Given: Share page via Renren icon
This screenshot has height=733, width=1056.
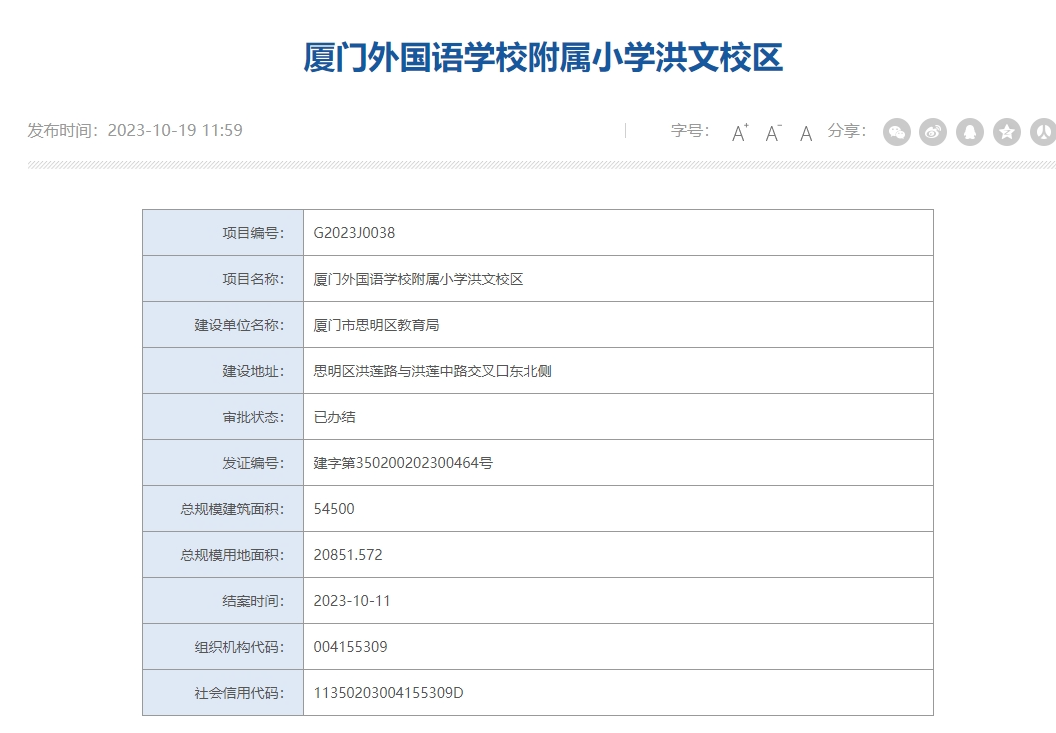Looking at the screenshot, I should tap(1043, 132).
